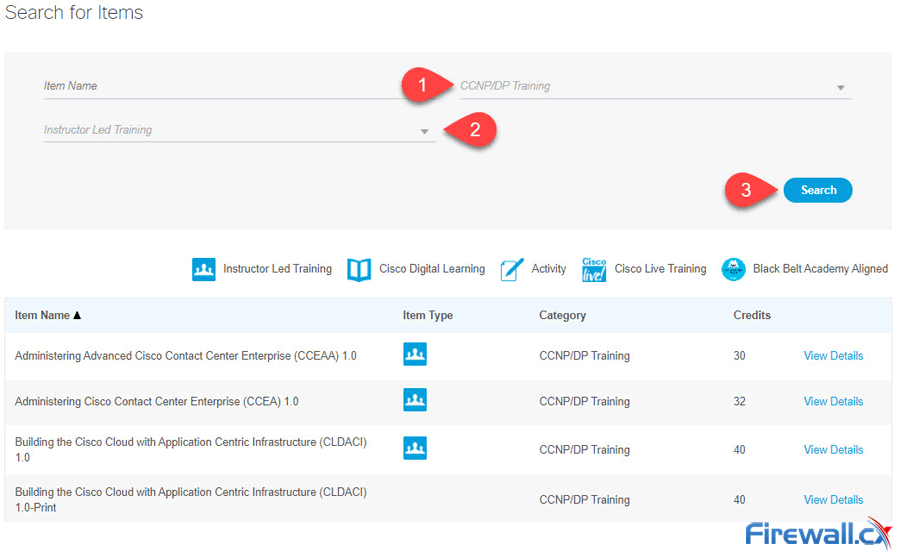Click the Instructor Led Training legend icon

click(204, 269)
